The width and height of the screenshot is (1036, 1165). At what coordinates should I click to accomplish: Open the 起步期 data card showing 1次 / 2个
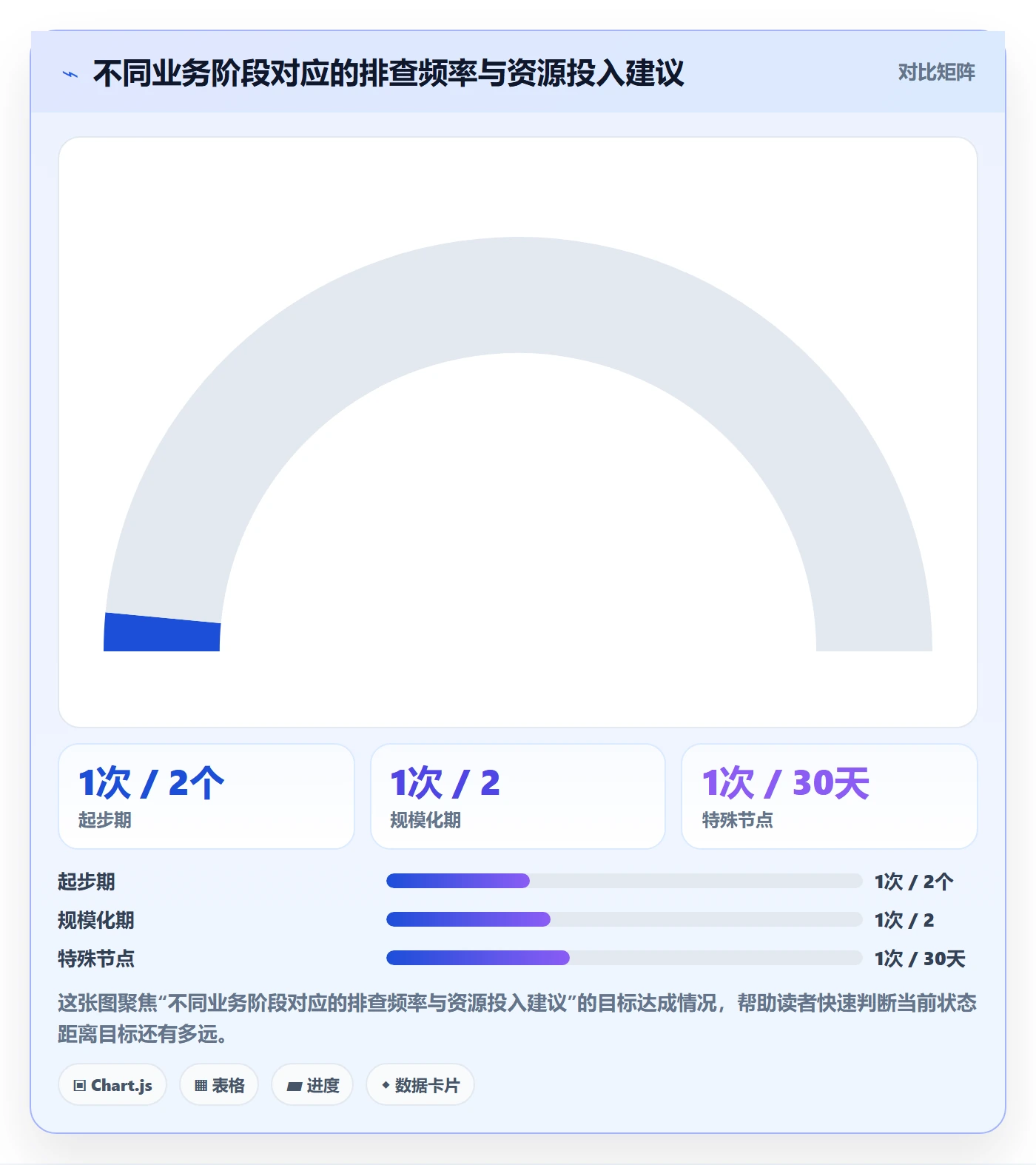(x=206, y=796)
